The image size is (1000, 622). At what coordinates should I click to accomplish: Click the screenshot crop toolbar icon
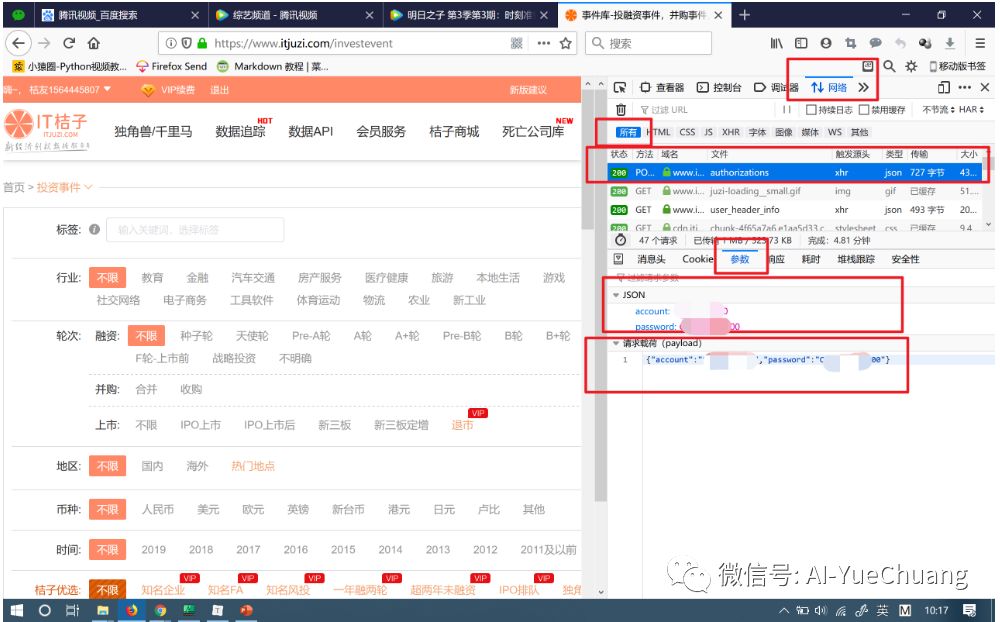coord(850,43)
